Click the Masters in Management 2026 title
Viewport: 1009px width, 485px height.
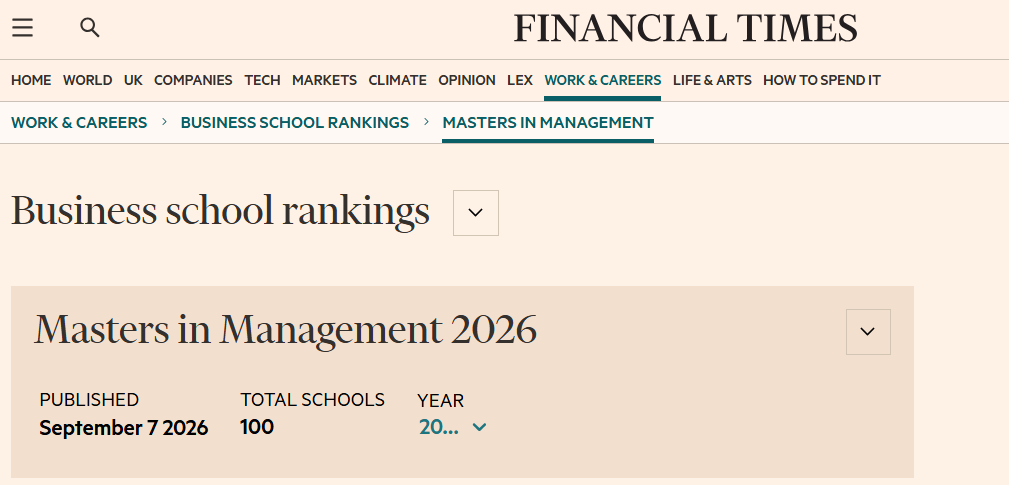(x=285, y=329)
